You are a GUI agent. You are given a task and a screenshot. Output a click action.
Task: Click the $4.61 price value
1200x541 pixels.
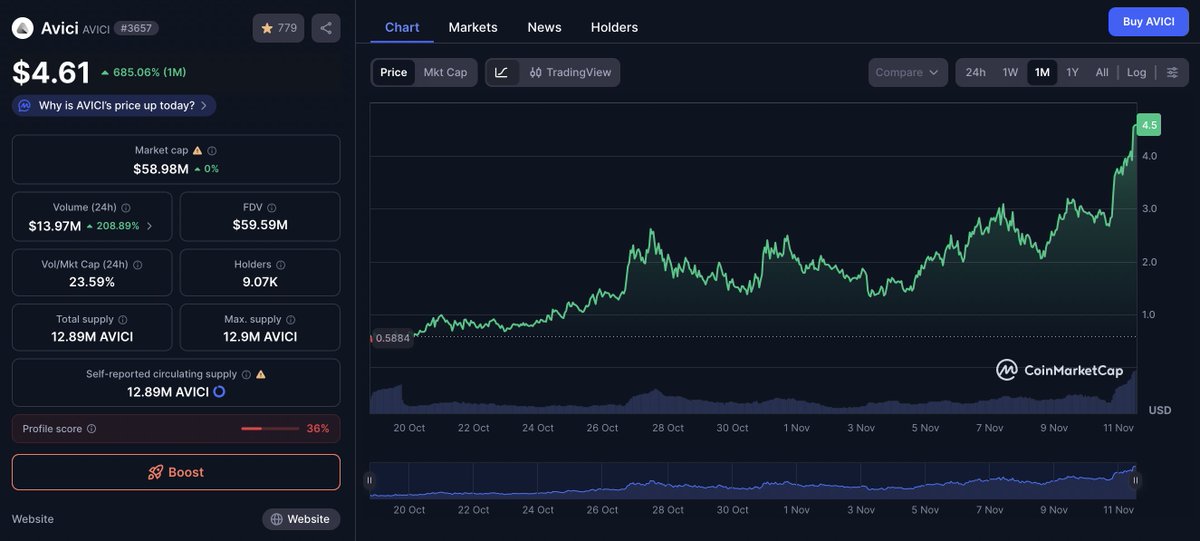(x=51, y=72)
